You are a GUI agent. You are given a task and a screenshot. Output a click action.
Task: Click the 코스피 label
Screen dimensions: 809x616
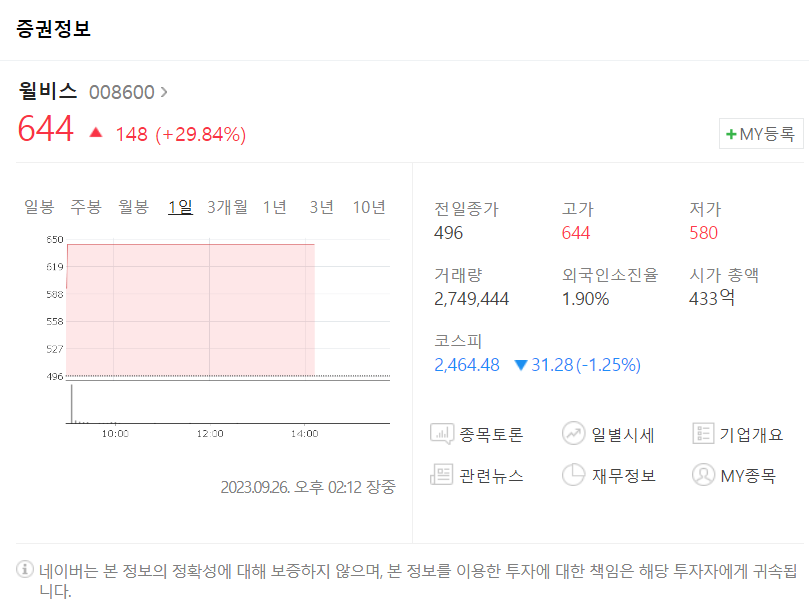point(458,341)
